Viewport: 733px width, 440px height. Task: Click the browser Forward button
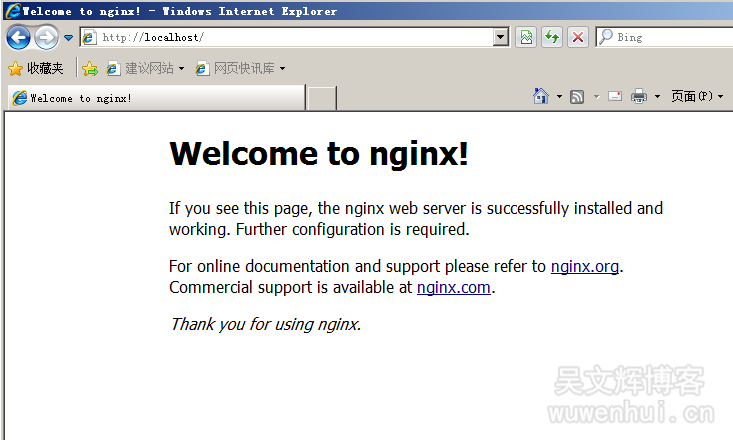tap(46, 38)
